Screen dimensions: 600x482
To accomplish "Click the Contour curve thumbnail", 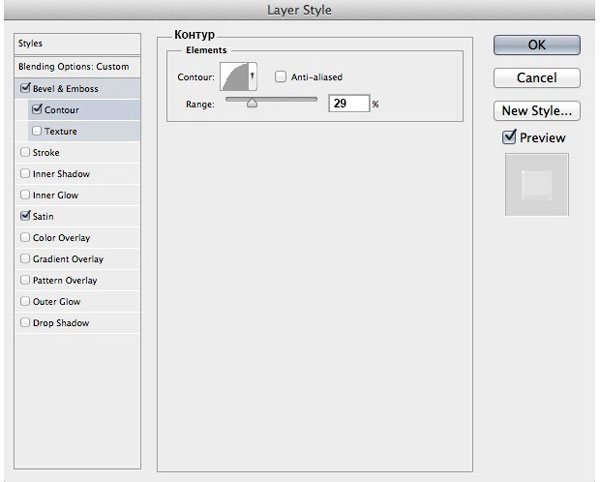I will pos(234,77).
